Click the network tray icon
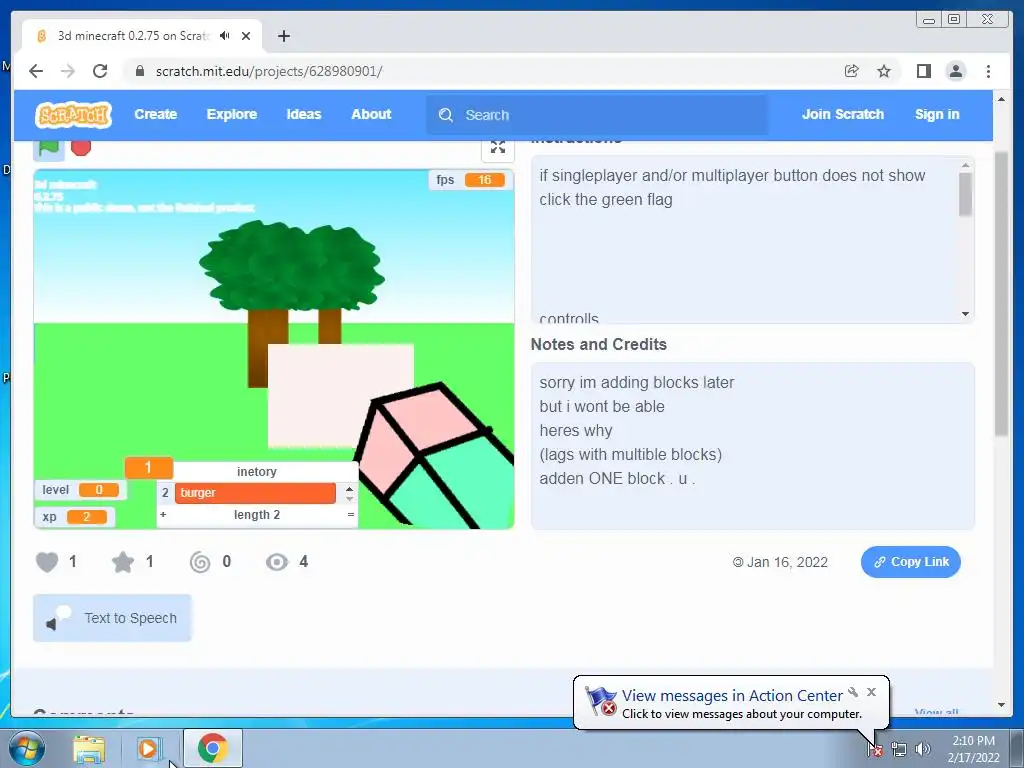This screenshot has height=768, width=1024. [x=899, y=750]
